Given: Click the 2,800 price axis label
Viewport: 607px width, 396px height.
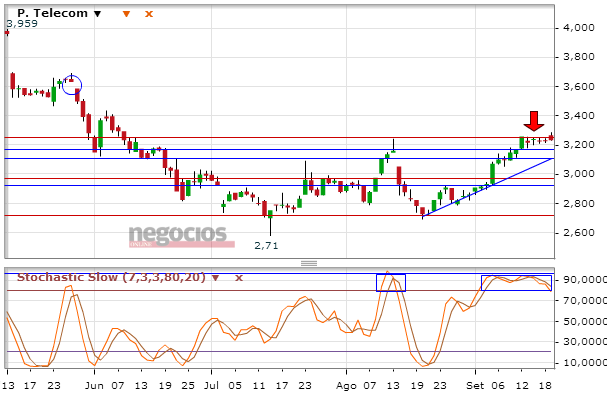Looking at the screenshot, I should [579, 203].
